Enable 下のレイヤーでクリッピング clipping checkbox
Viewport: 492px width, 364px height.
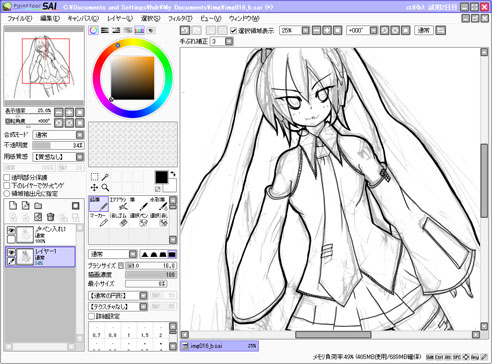pos(7,185)
